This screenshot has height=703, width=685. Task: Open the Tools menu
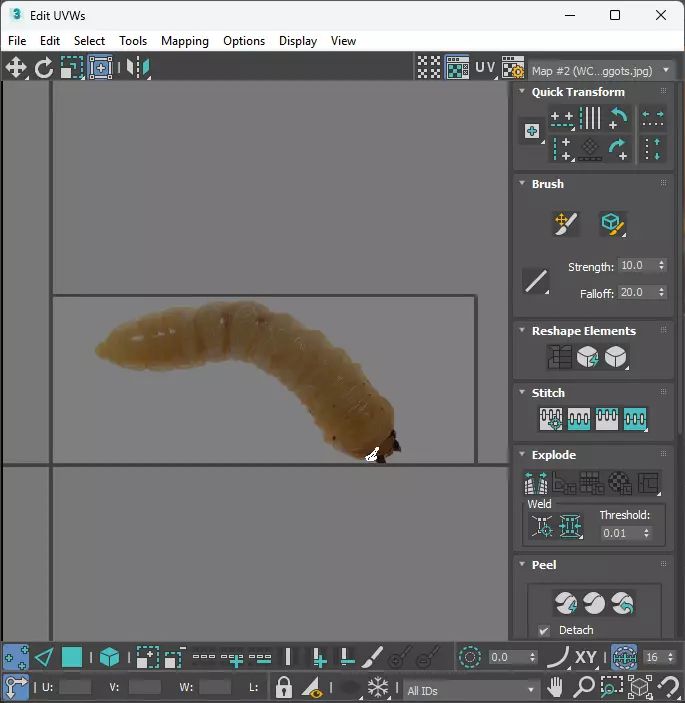click(x=133, y=41)
